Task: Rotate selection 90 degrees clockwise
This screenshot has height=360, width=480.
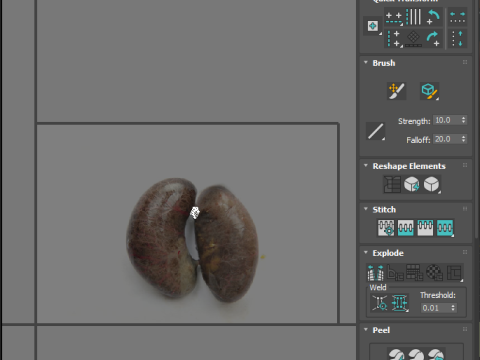Action: (433, 39)
